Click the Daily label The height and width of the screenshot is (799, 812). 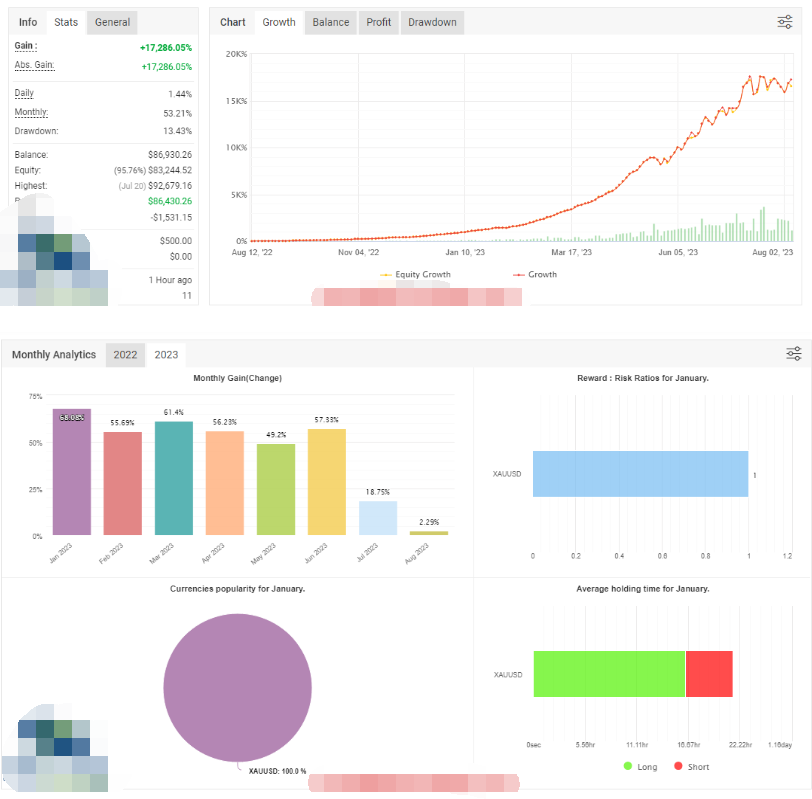(x=24, y=93)
